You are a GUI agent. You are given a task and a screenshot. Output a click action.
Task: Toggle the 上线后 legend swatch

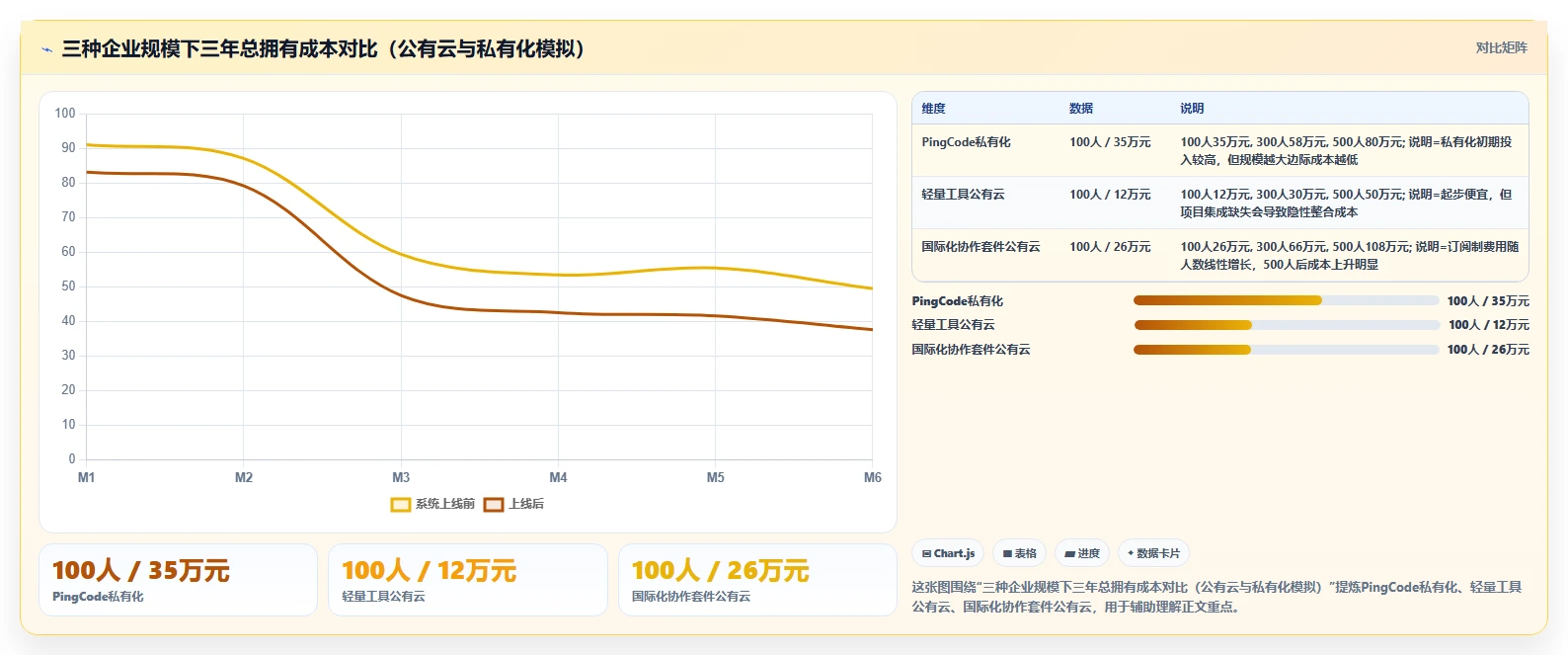pos(494,505)
